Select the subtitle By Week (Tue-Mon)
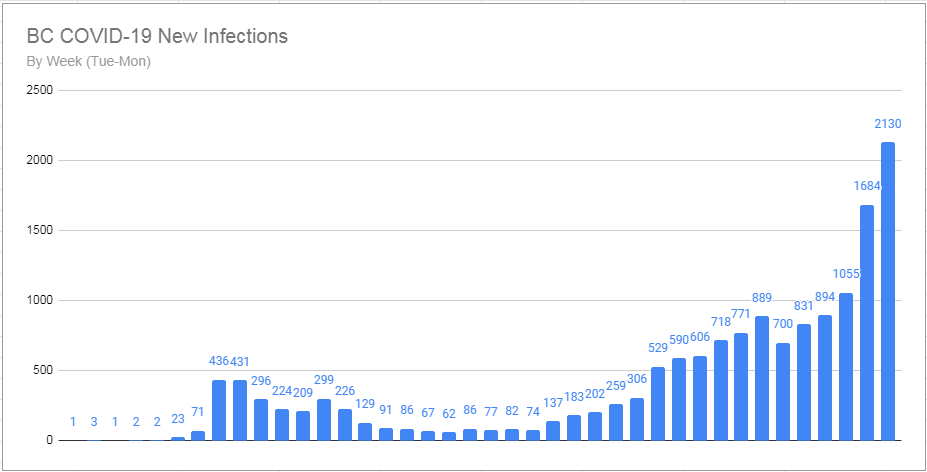Screen dimensions: 927x472 89,62
